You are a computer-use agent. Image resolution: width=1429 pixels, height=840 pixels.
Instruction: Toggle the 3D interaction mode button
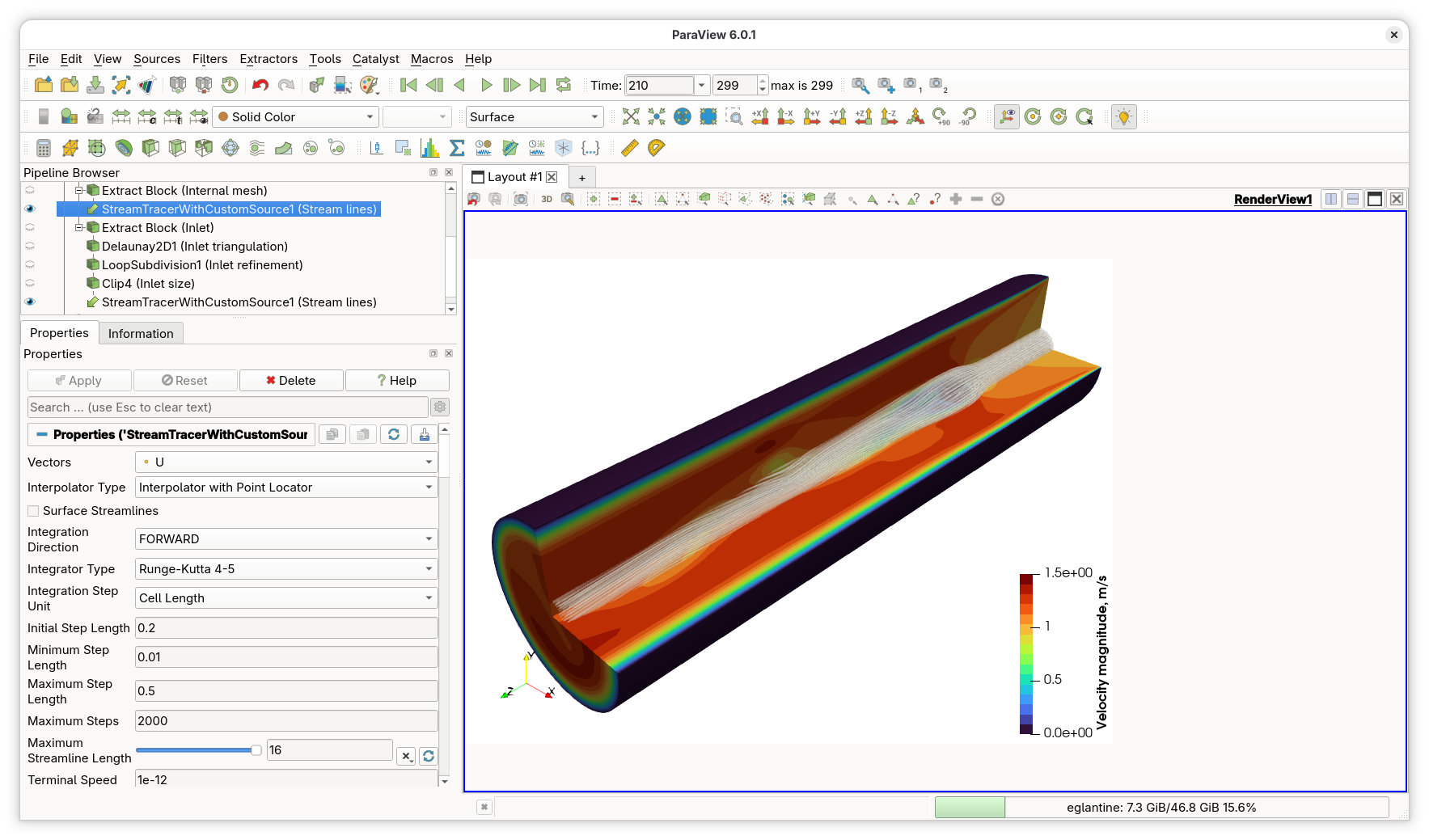(x=547, y=199)
